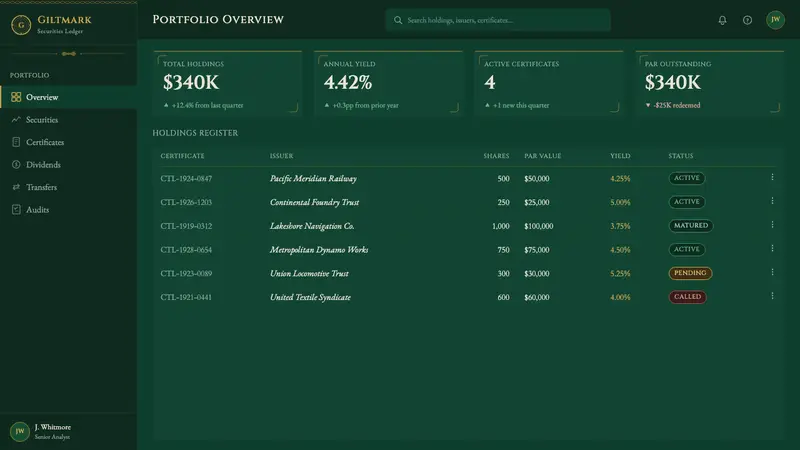Open issuer Union Locomotive Trust

(309, 273)
